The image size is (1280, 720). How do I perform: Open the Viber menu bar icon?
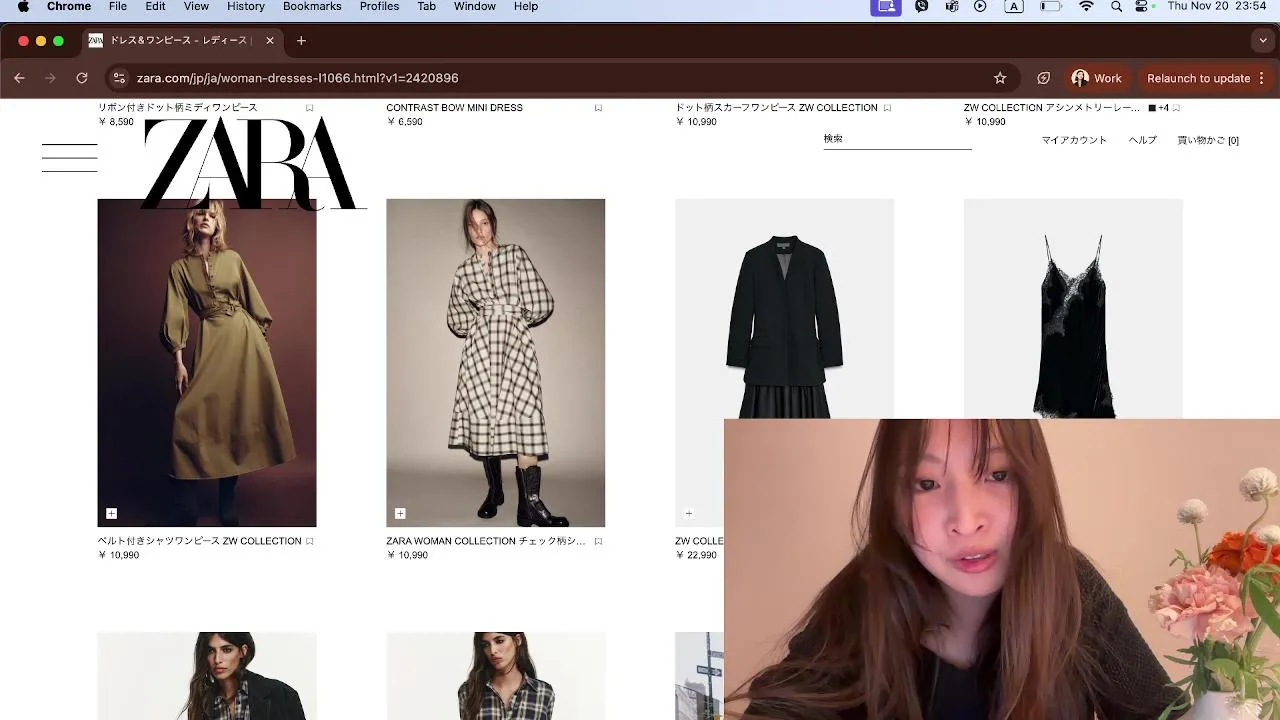click(x=922, y=7)
